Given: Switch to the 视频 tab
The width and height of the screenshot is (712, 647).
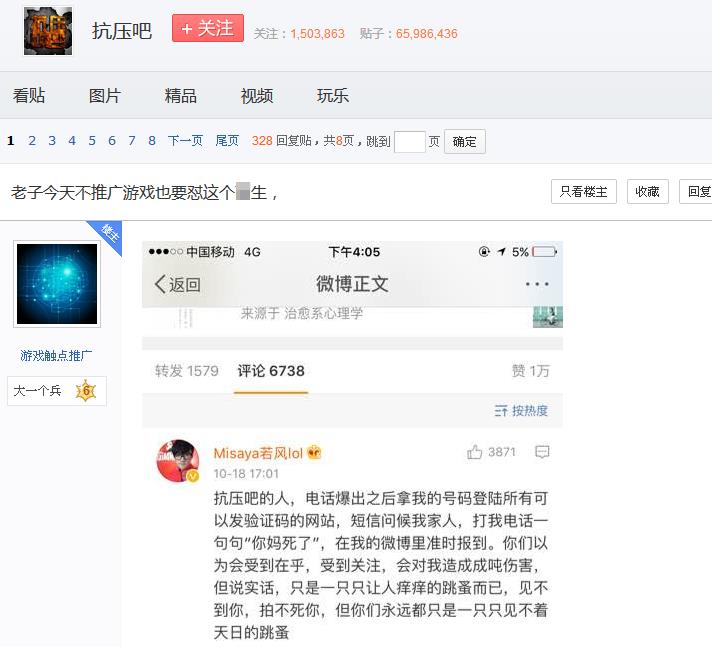Looking at the screenshot, I should pyautogui.click(x=257, y=96).
